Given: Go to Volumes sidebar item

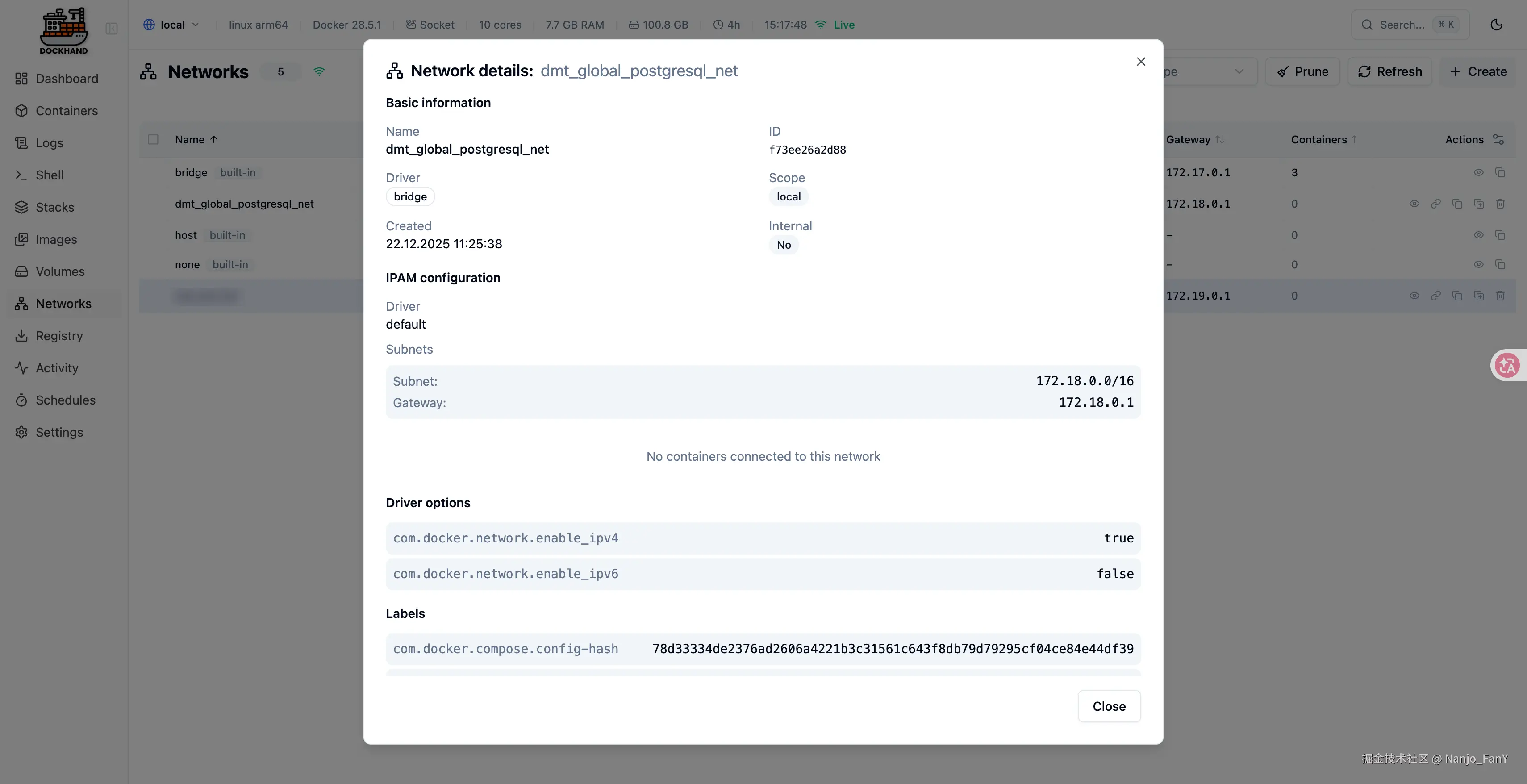Looking at the screenshot, I should [60, 271].
